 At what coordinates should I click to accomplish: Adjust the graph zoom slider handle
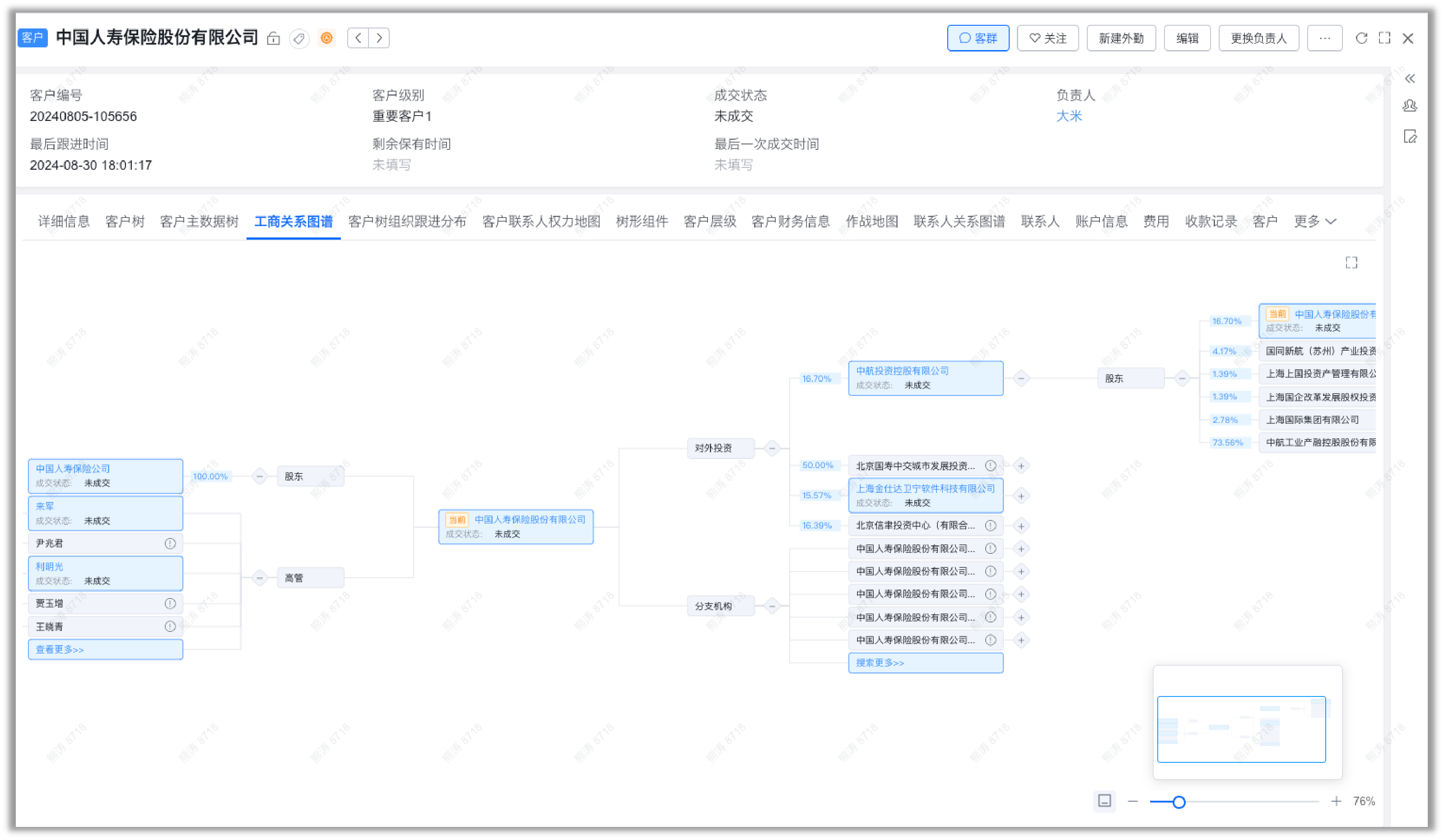pos(1178,802)
